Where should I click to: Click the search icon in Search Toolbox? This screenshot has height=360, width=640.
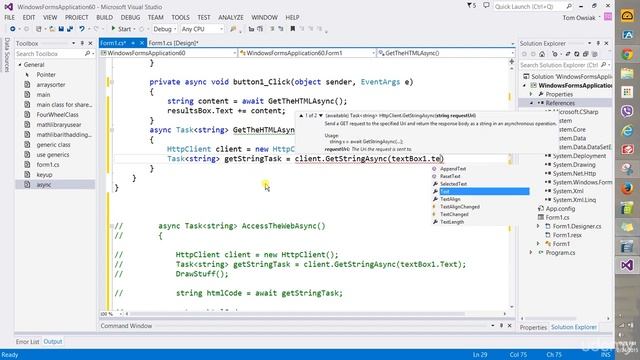(87, 53)
